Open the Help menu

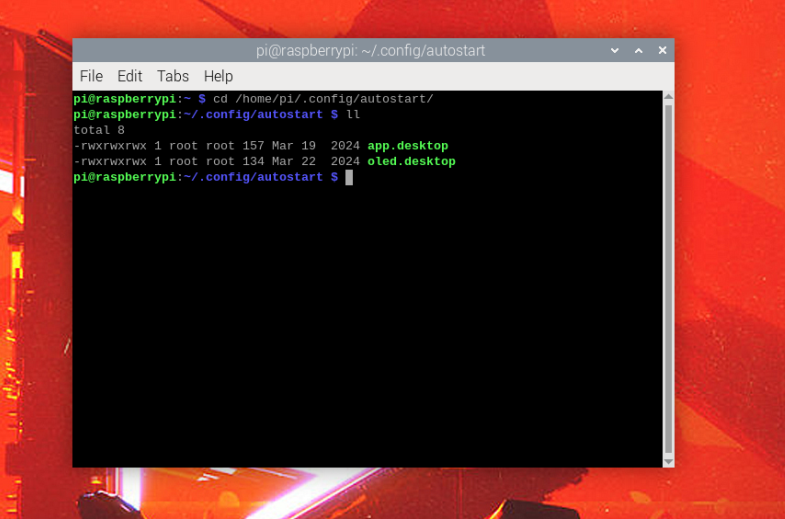pos(218,76)
